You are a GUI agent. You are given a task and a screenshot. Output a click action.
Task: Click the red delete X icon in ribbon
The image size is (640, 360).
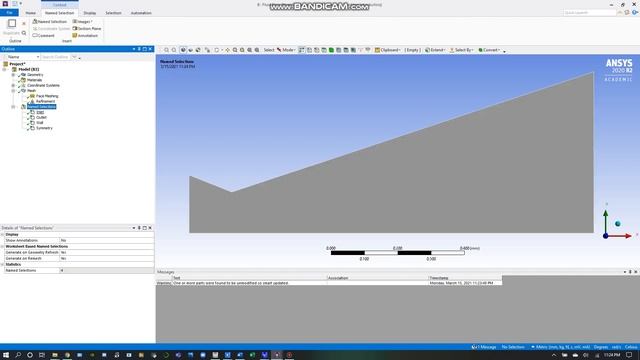pos(24,24)
